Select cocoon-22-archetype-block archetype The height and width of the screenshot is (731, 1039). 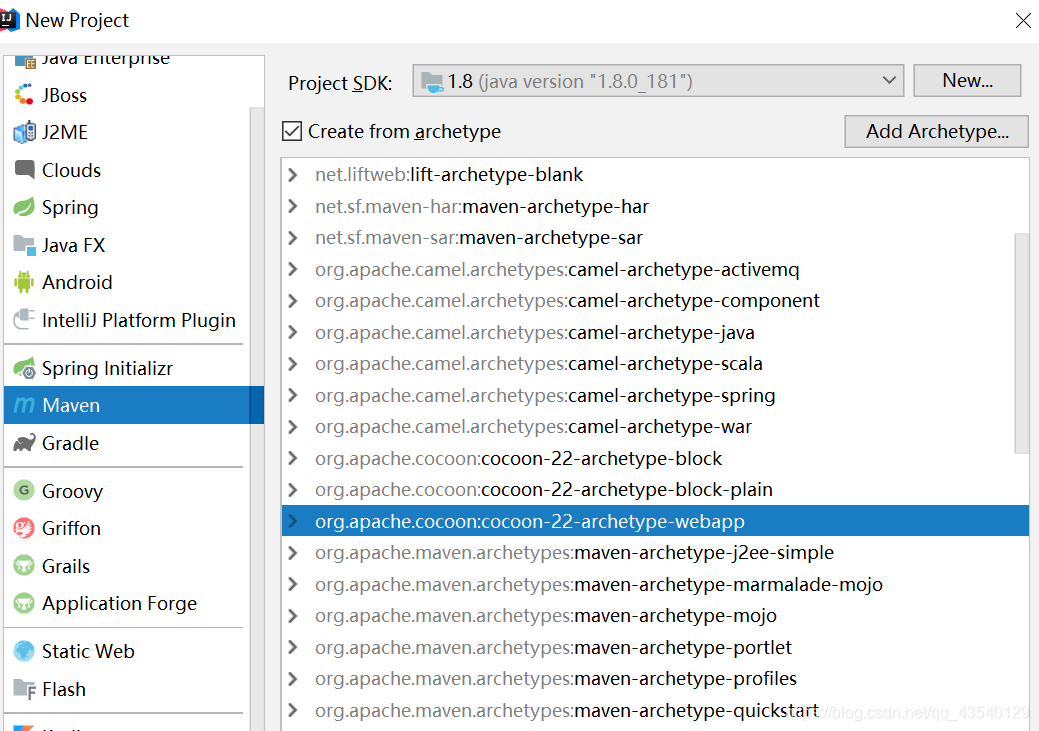pos(655,458)
